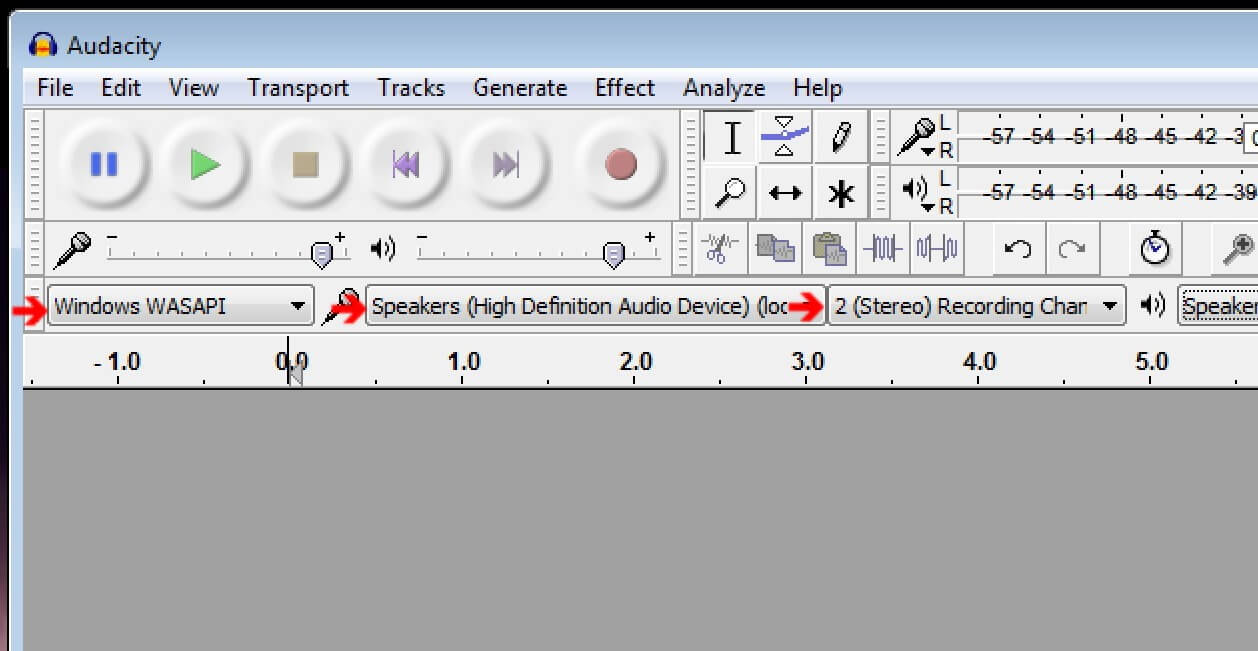Click the recording level meter scale
Screen dimensions: 1258x651
click(1108, 137)
